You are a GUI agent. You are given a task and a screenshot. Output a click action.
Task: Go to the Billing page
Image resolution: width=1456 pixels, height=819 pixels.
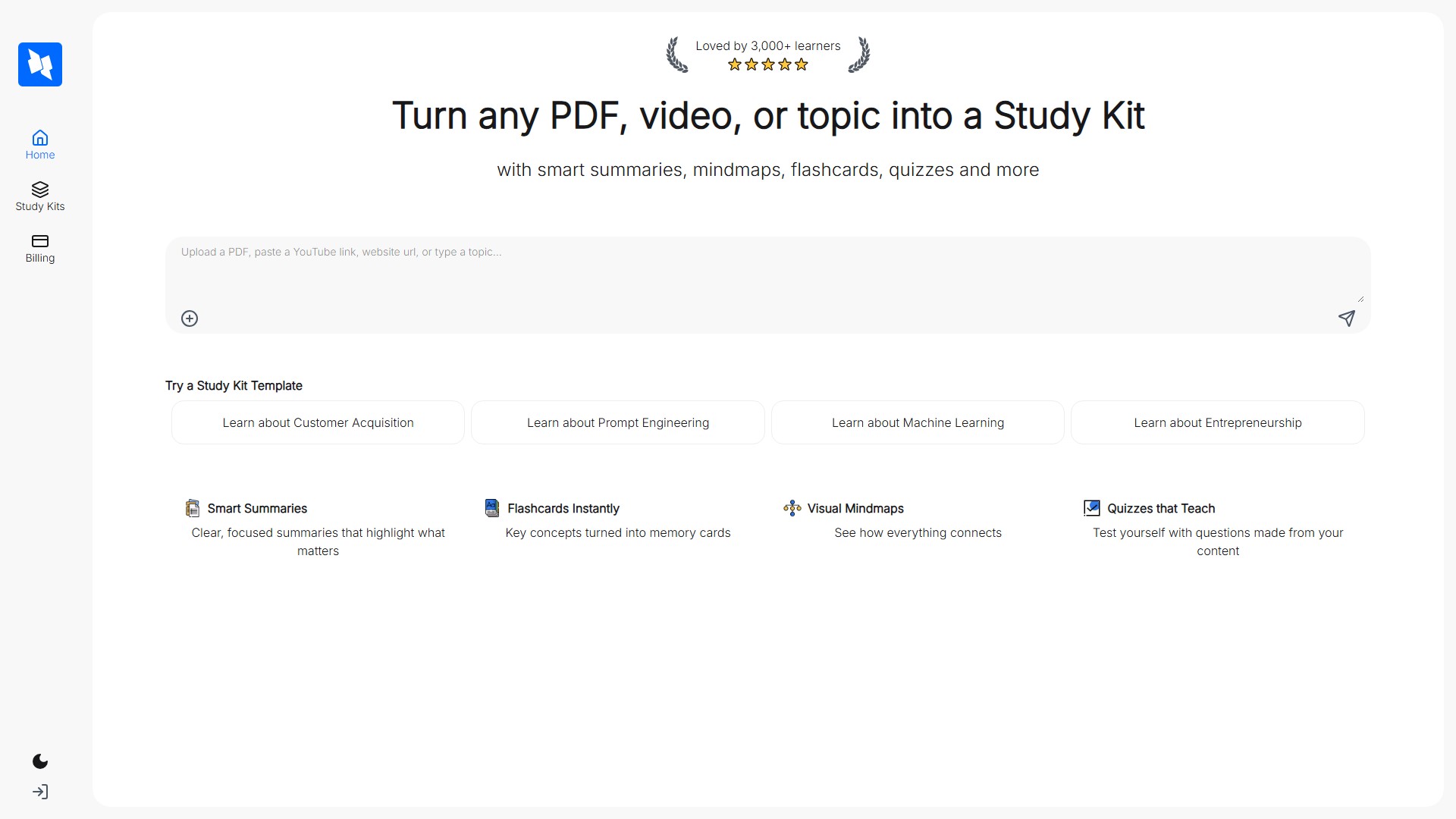click(x=40, y=248)
